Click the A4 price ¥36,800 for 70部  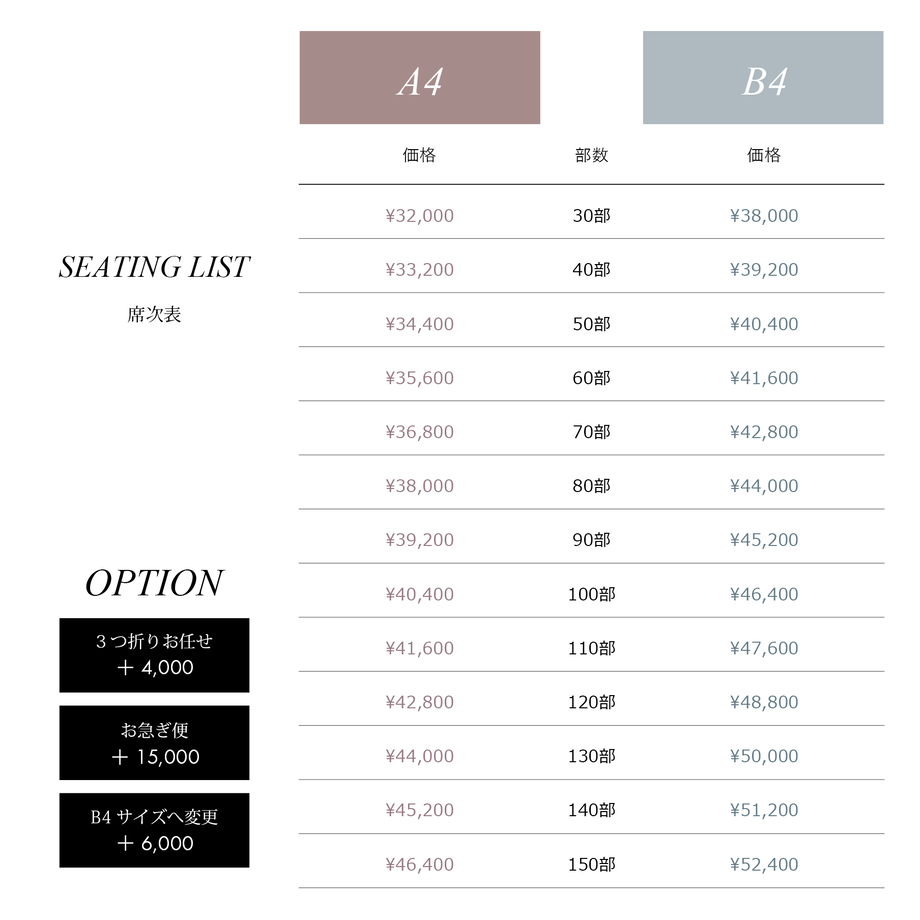[x=420, y=432]
